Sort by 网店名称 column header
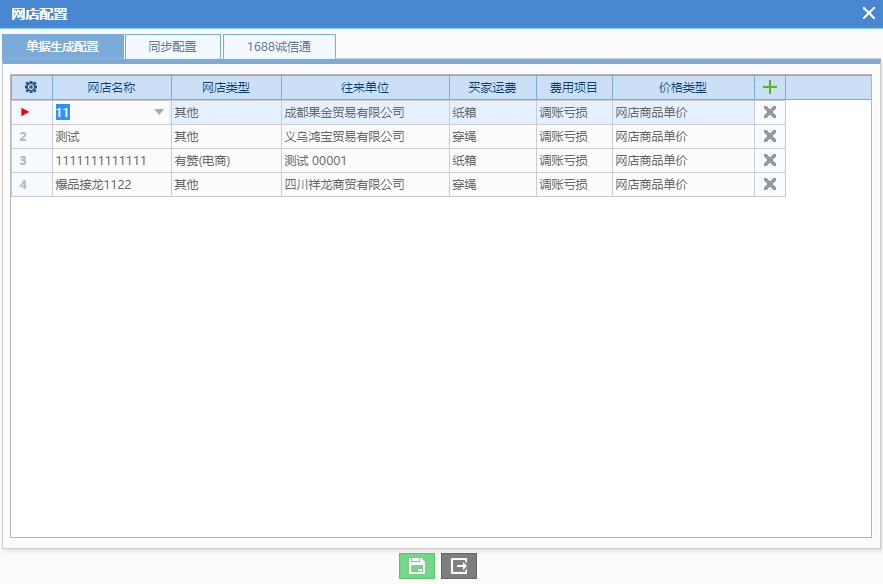Image resolution: width=883 pixels, height=584 pixels. [x=112, y=87]
